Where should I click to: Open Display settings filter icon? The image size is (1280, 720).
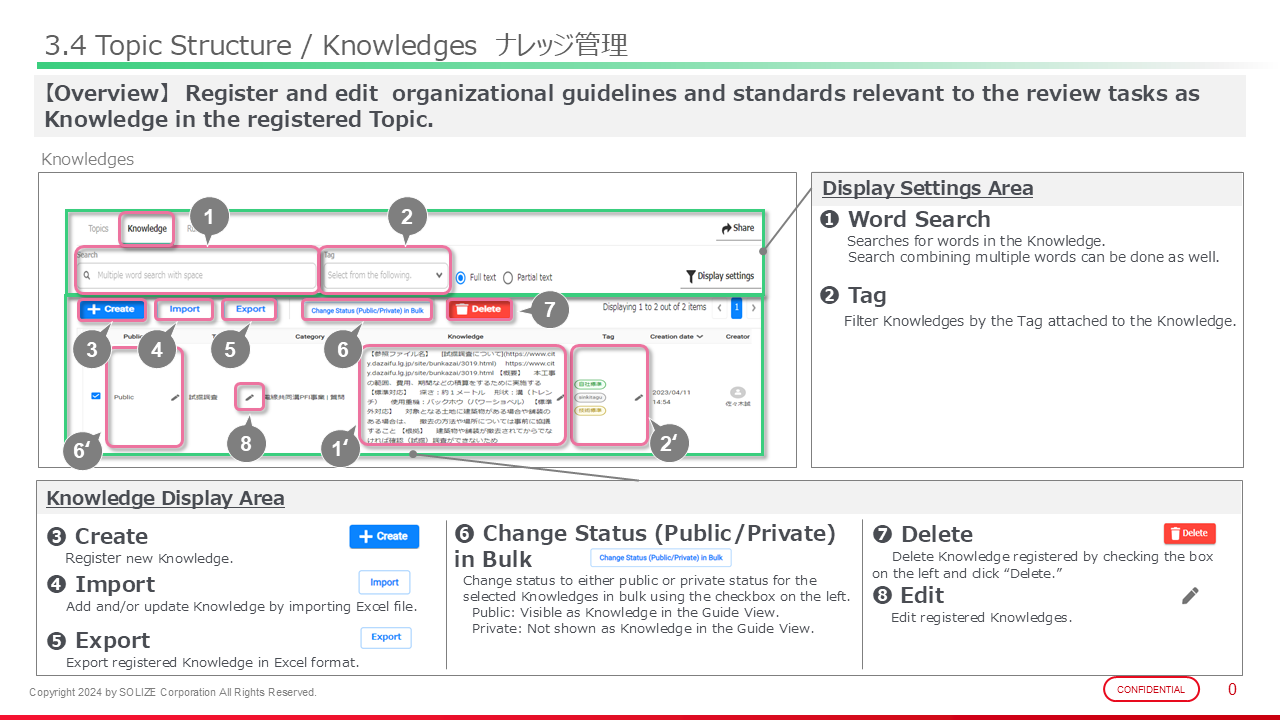coord(690,276)
